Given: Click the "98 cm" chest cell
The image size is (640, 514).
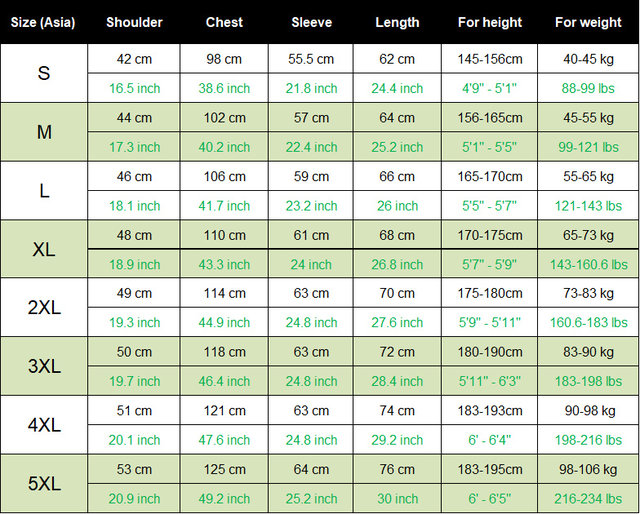Looking at the screenshot, I should click(x=224, y=59).
